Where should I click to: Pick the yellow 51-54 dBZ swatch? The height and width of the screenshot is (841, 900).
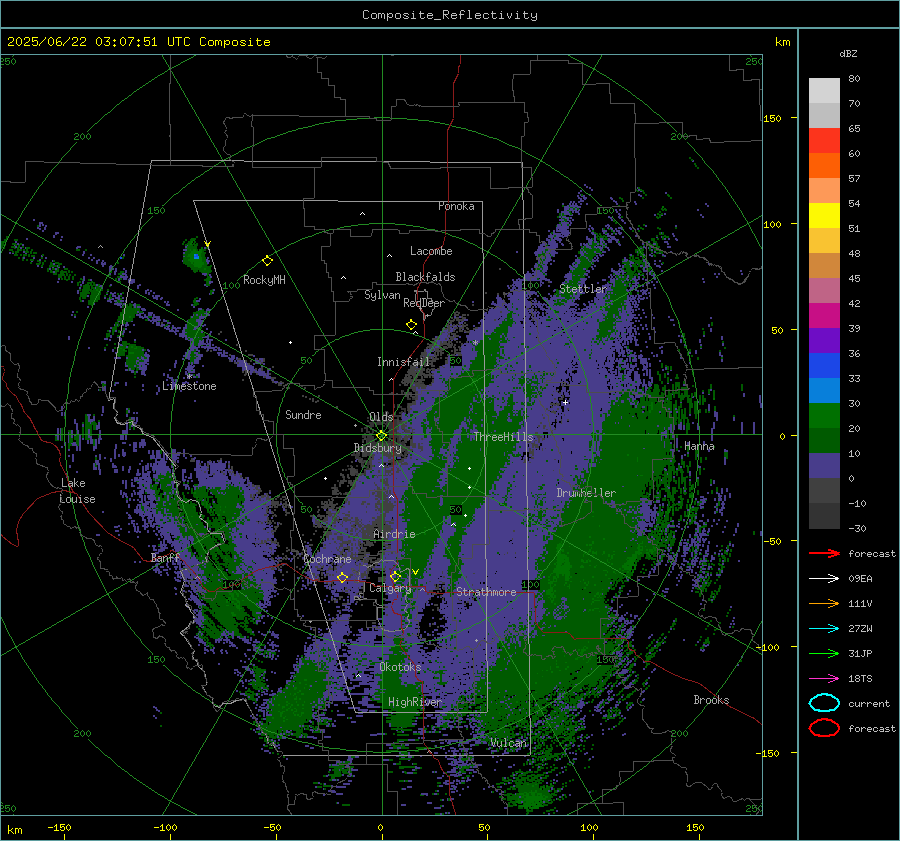[x=824, y=215]
